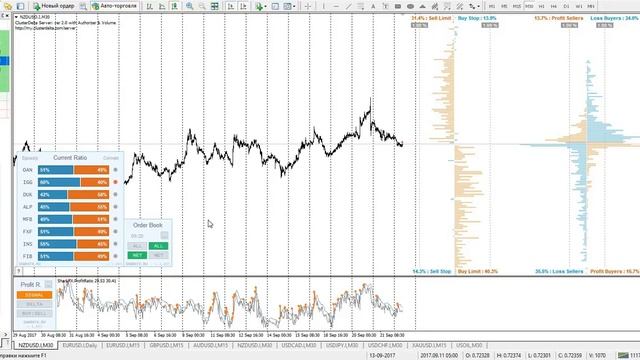Open the Order Book panel small menu button

point(164,236)
